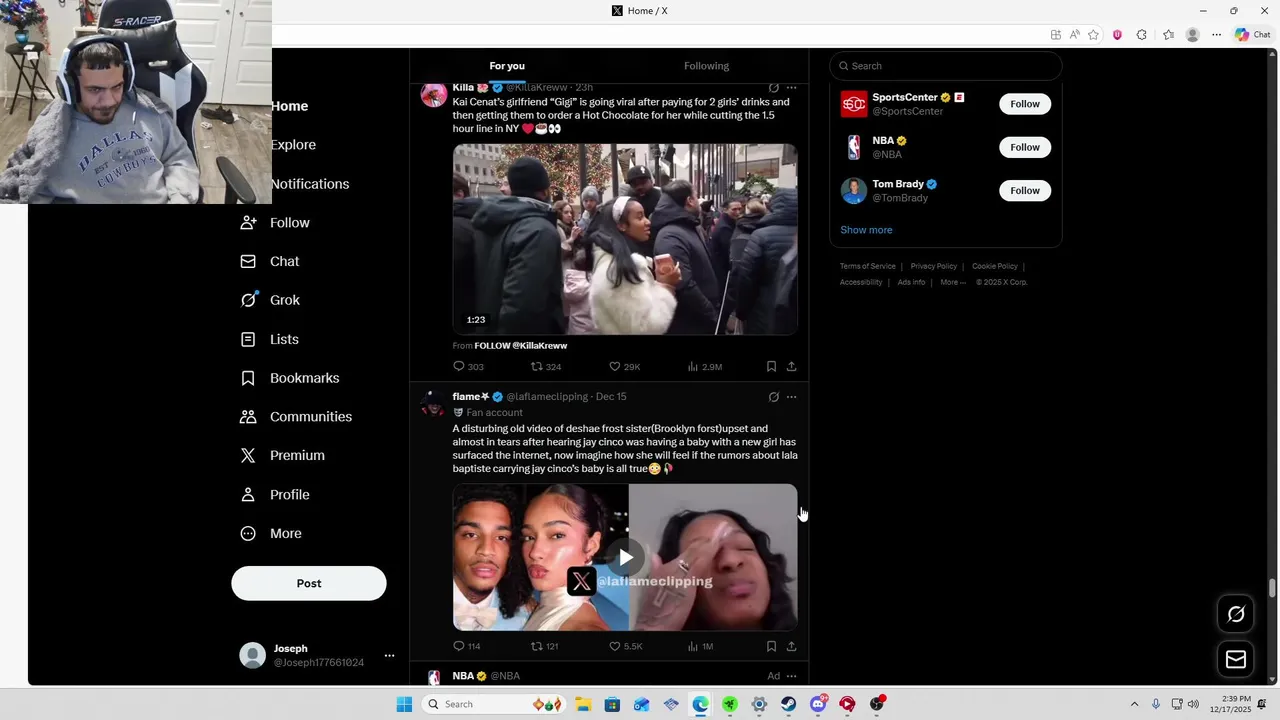
Task: View analytics of post with 2.9M views
Action: click(704, 367)
